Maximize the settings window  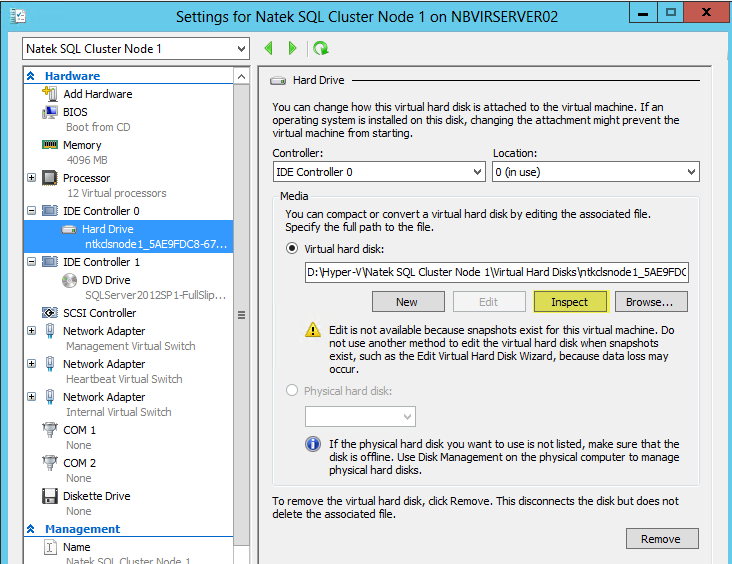click(671, 13)
